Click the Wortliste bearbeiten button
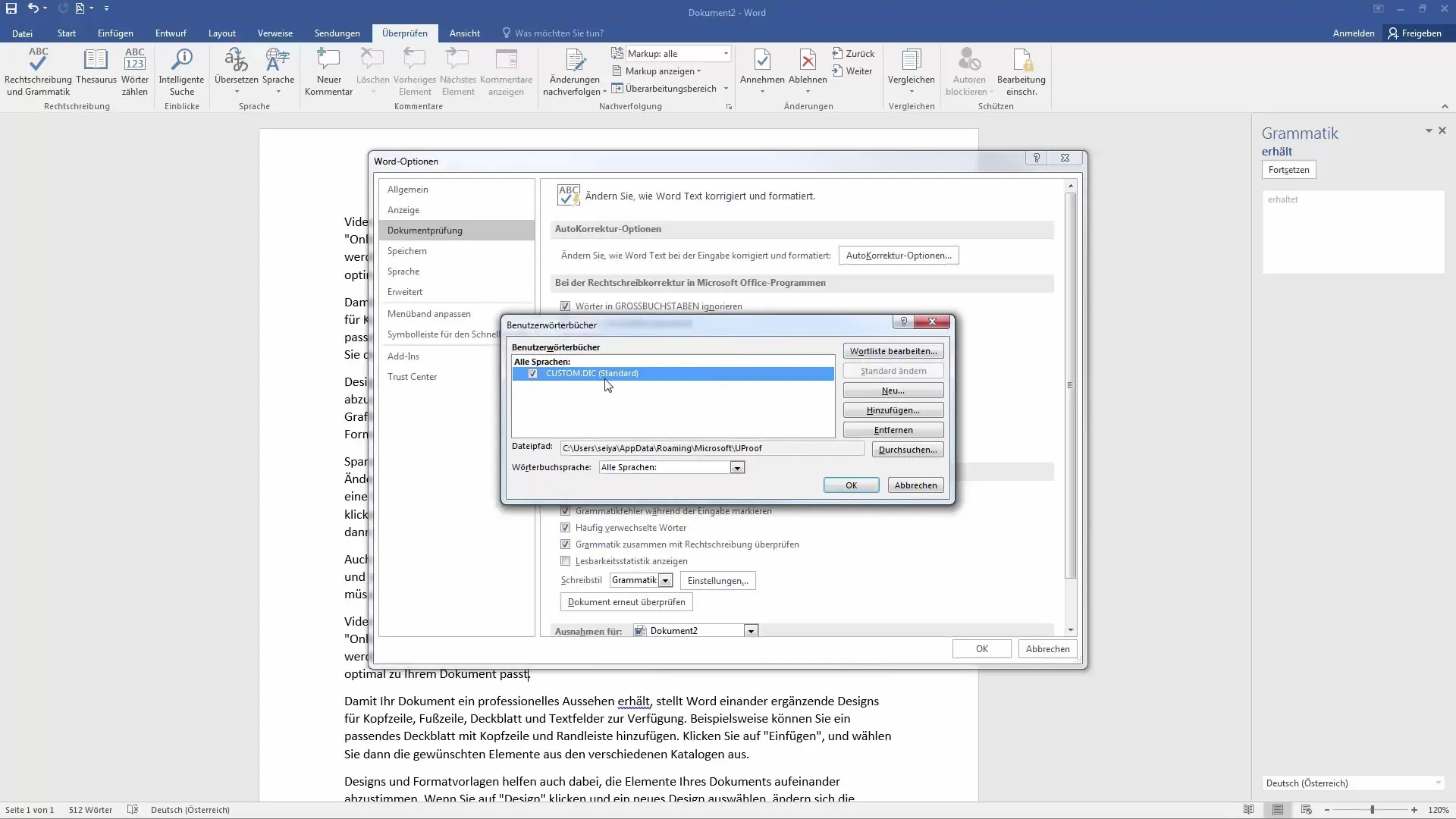Viewport: 1456px width, 819px height. pos(893,351)
